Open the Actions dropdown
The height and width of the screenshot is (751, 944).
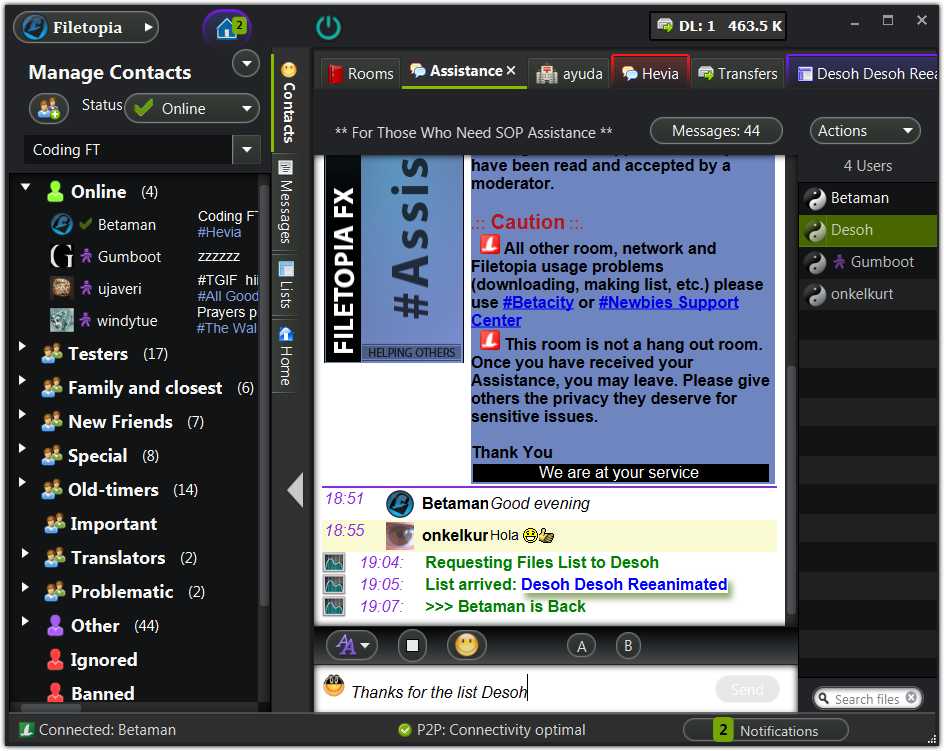865,131
